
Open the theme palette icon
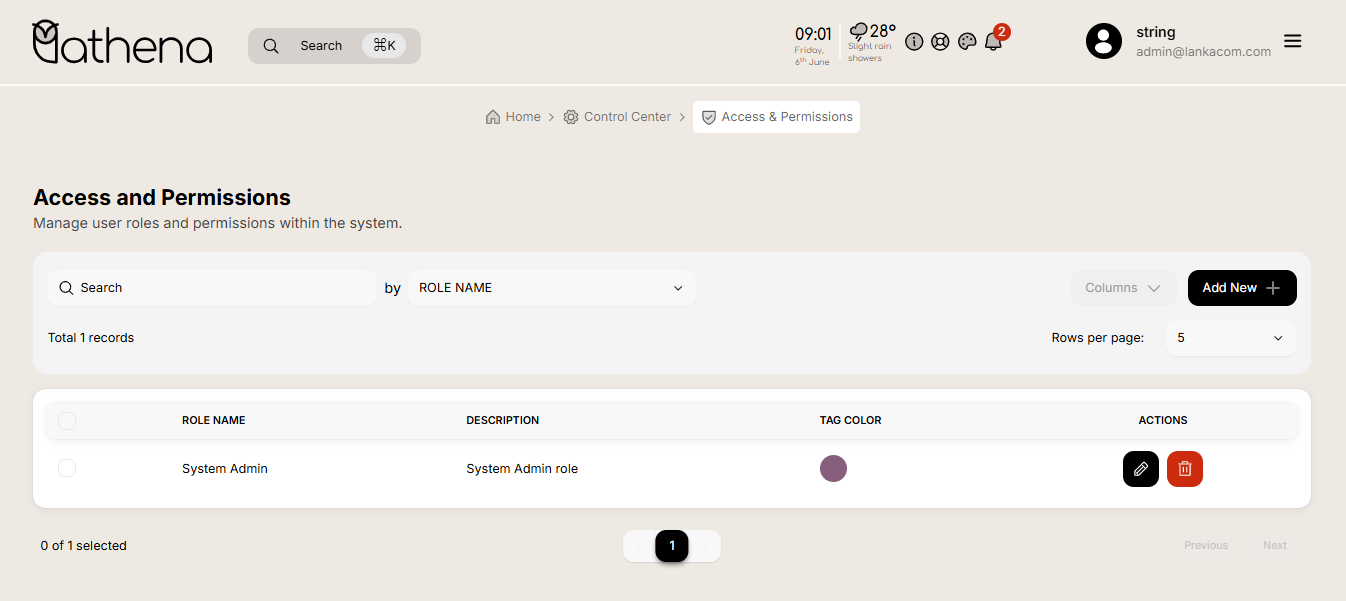click(x=967, y=42)
